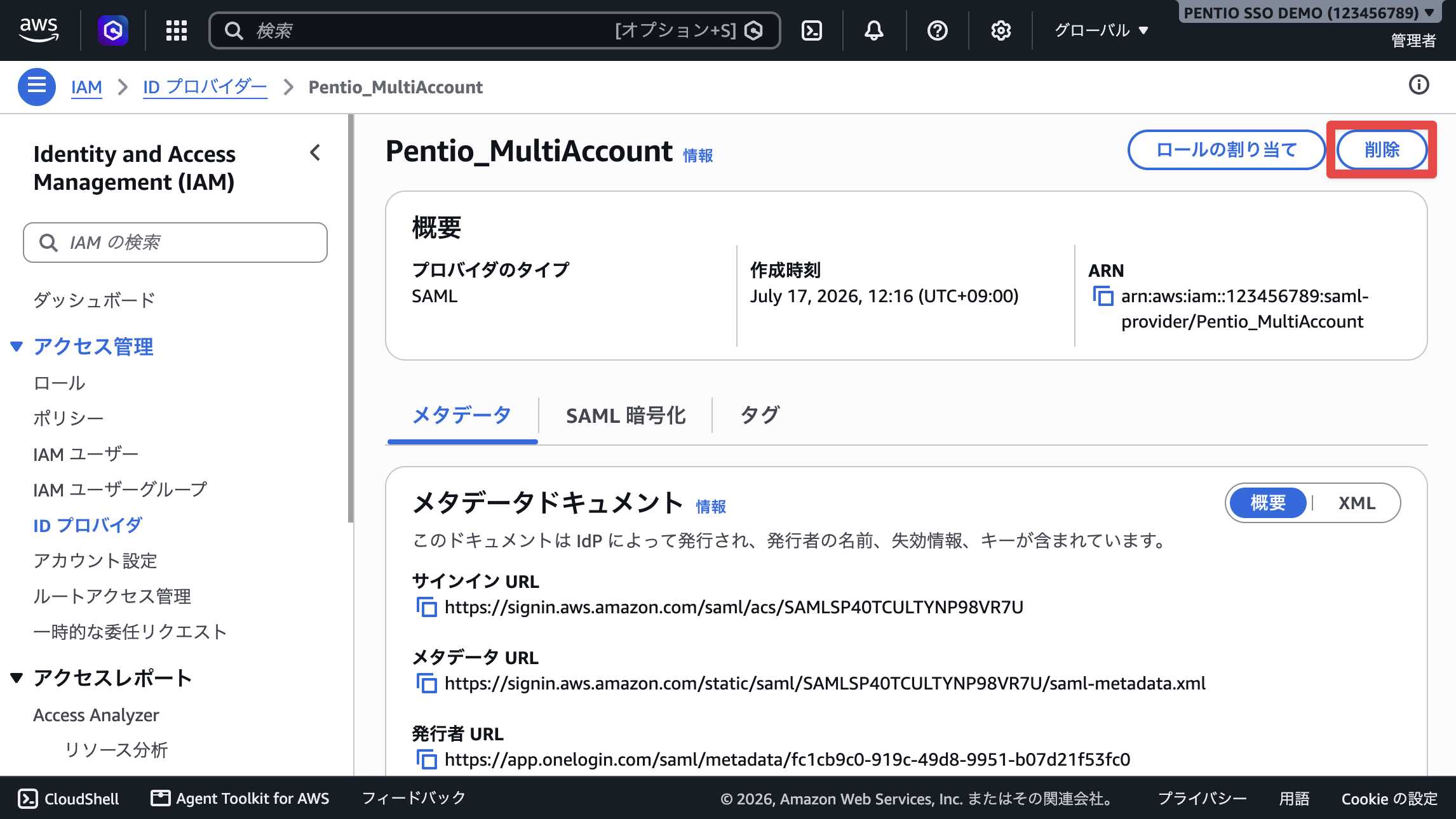Collapse the アクセス管理 section
This screenshot has height=819, width=1456.
point(17,347)
